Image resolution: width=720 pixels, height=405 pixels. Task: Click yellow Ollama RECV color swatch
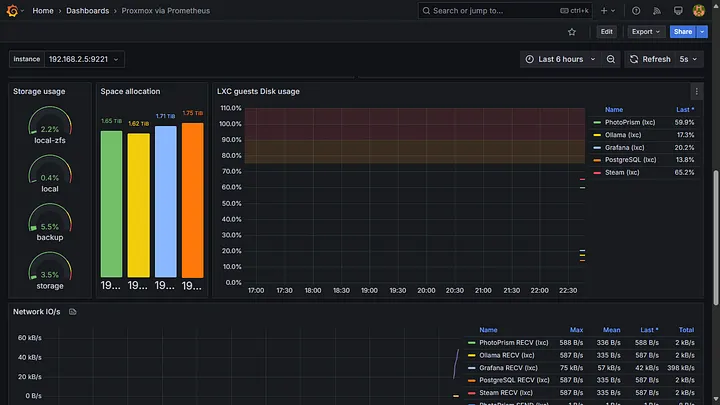click(472, 355)
